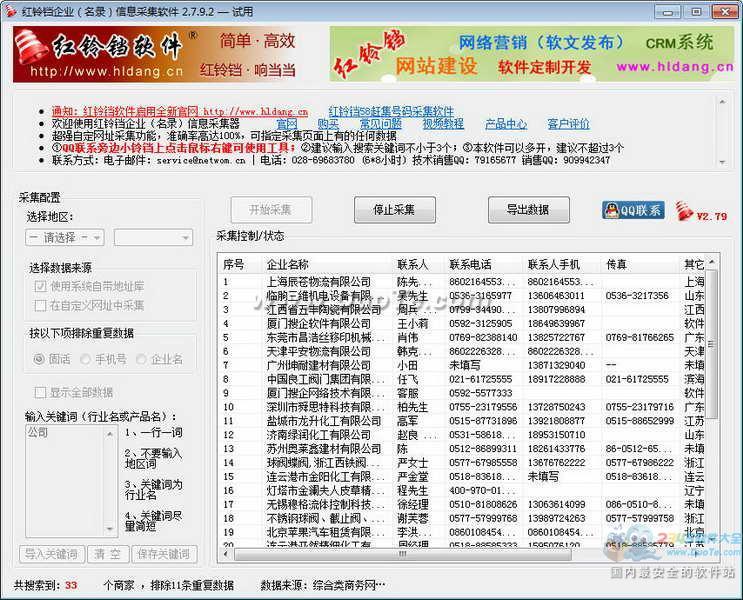Click contact cell 王小莉
Image resolution: width=743 pixels, height=600 pixels.
pyautogui.click(x=413, y=323)
